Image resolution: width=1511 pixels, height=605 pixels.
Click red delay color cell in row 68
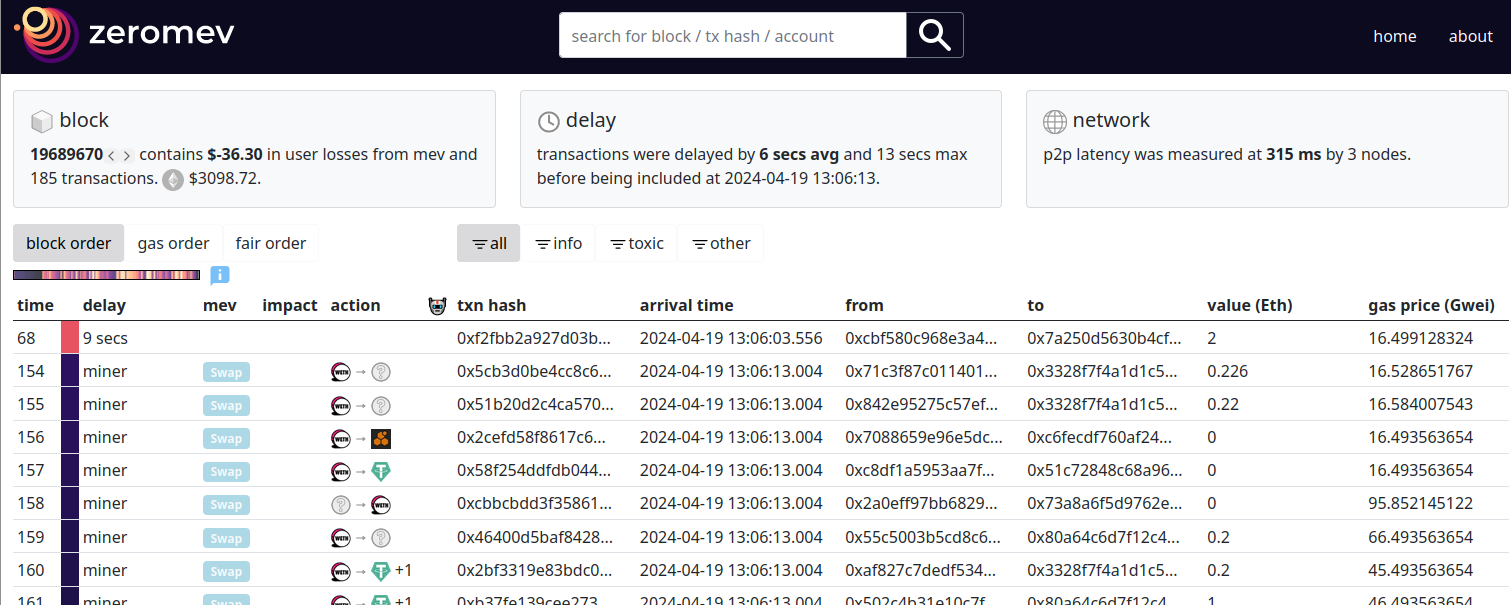tap(70, 338)
